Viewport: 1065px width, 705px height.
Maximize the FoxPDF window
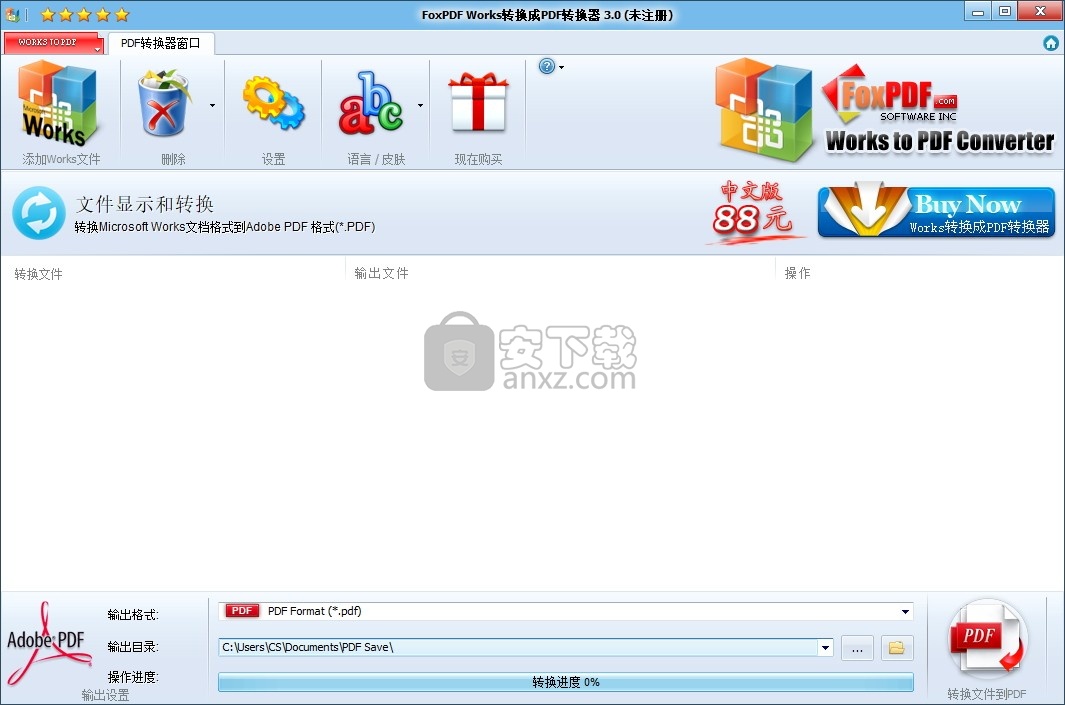[x=1005, y=12]
